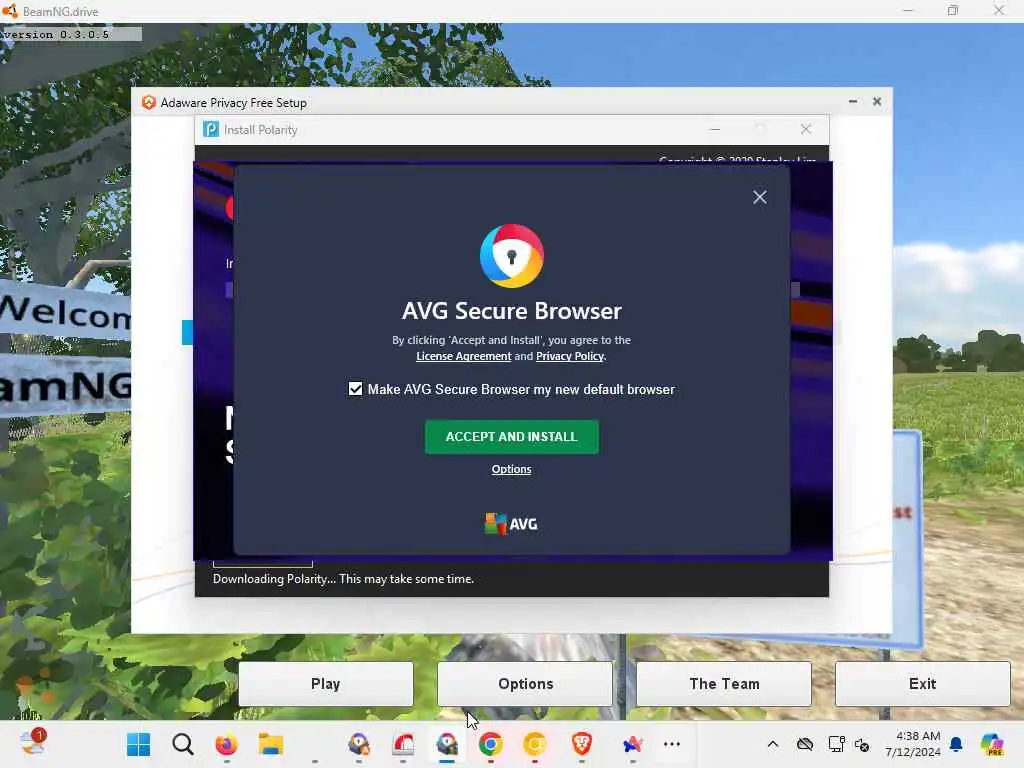1024x768 pixels.
Task: Click Exit in the BeamNG menu
Action: pos(923,684)
